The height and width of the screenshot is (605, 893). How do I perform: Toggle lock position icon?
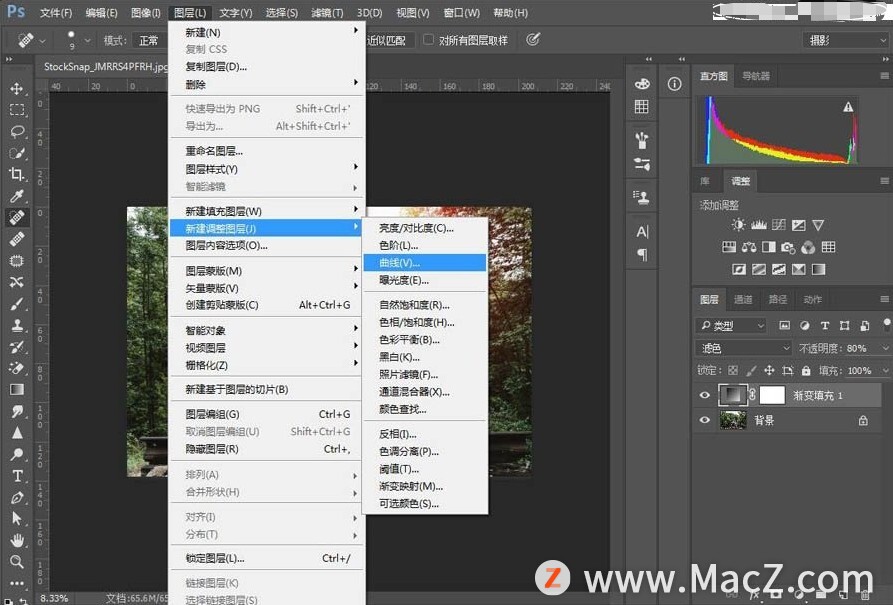[769, 371]
